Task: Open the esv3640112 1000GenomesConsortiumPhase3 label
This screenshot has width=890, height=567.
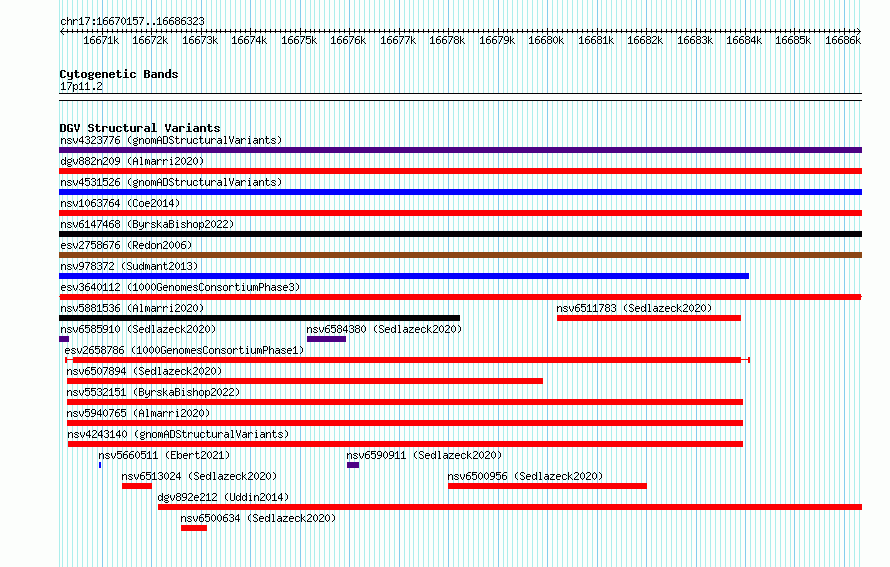Action: click(180, 287)
